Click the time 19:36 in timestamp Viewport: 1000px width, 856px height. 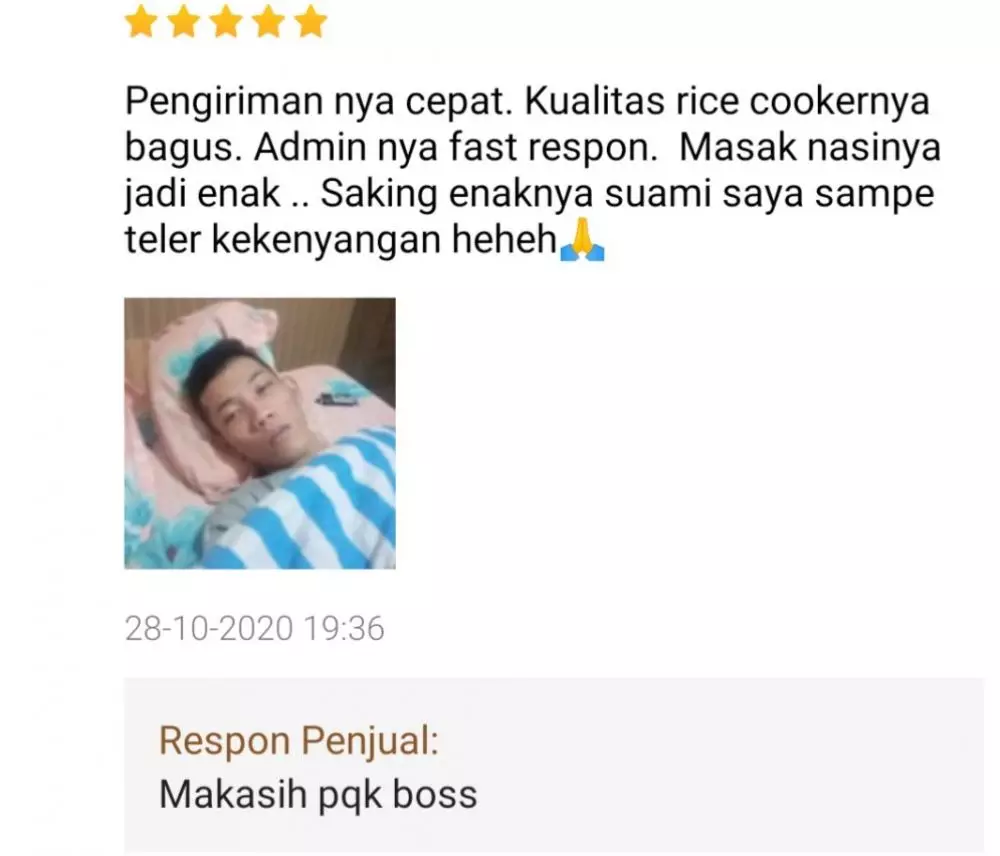[344, 628]
